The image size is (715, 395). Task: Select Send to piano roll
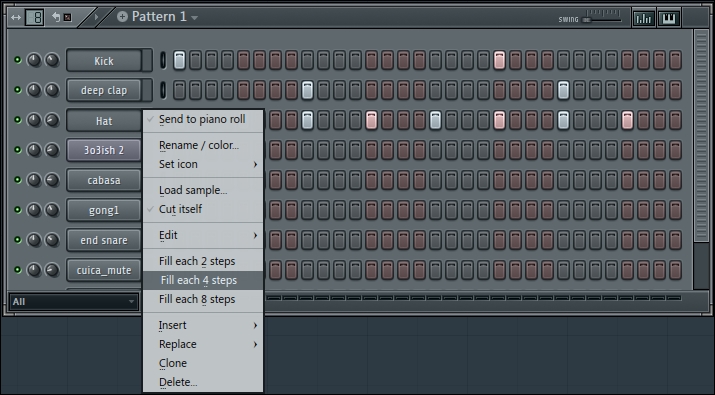pos(203,119)
